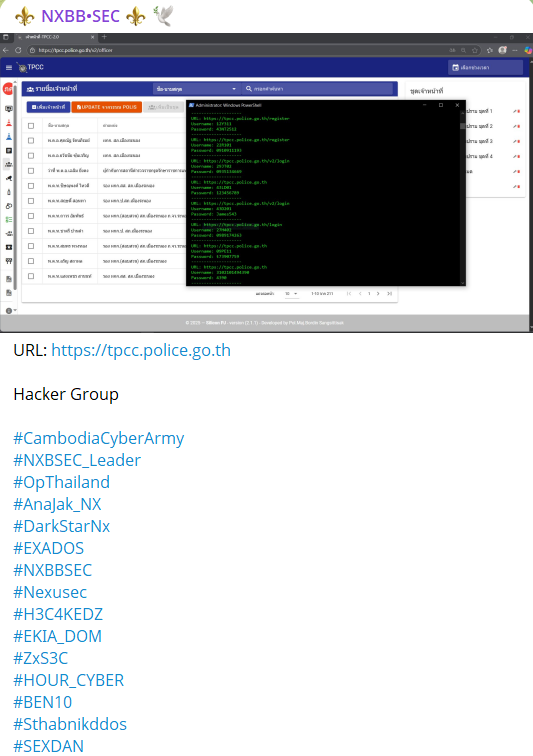Reload the TPCC page in browser
Image resolution: width=533 pixels, height=756 pixels.
point(18,50)
